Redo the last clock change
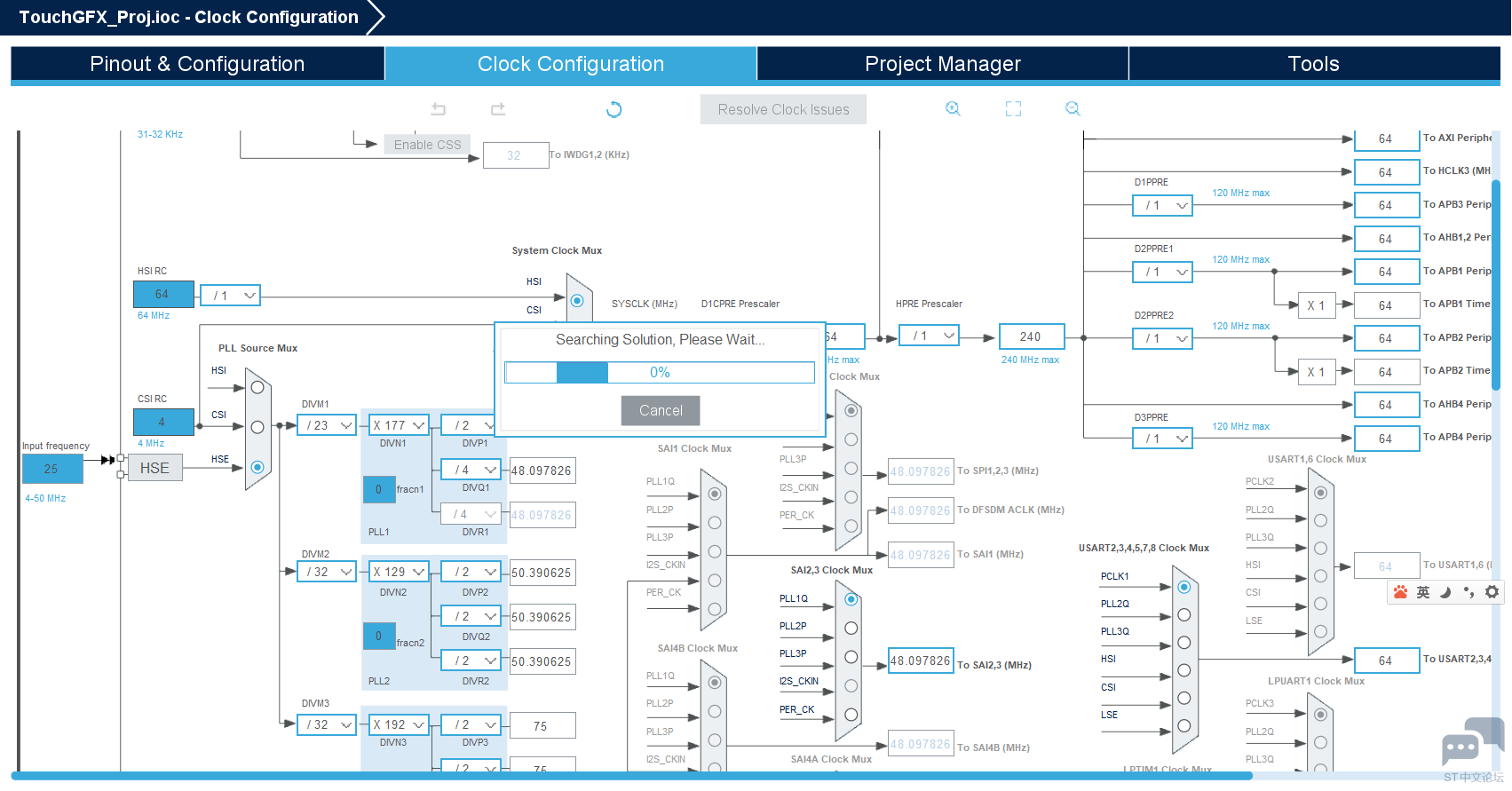1512x791 pixels. tap(498, 109)
